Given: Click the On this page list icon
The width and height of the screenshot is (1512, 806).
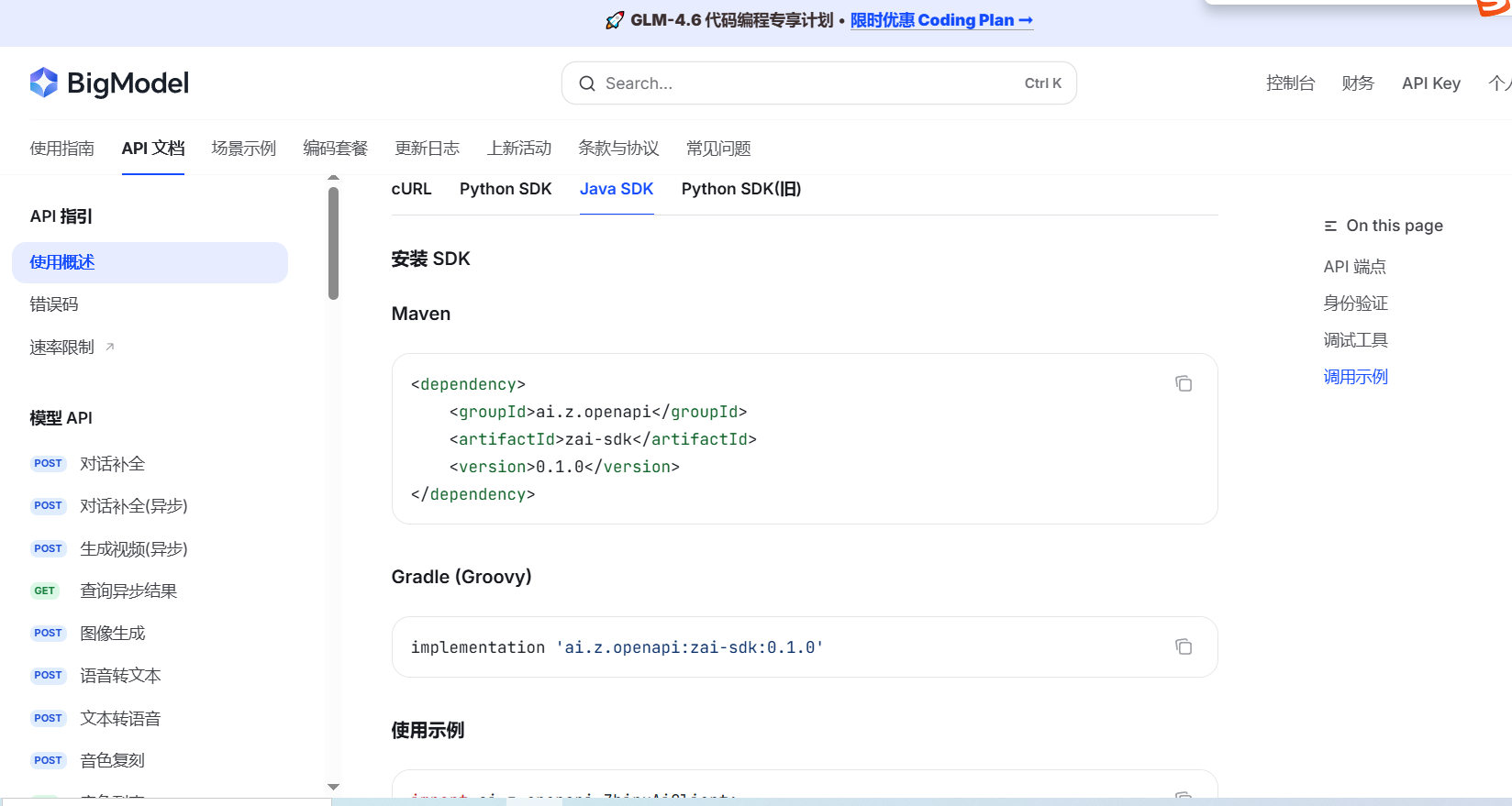Looking at the screenshot, I should [x=1330, y=226].
